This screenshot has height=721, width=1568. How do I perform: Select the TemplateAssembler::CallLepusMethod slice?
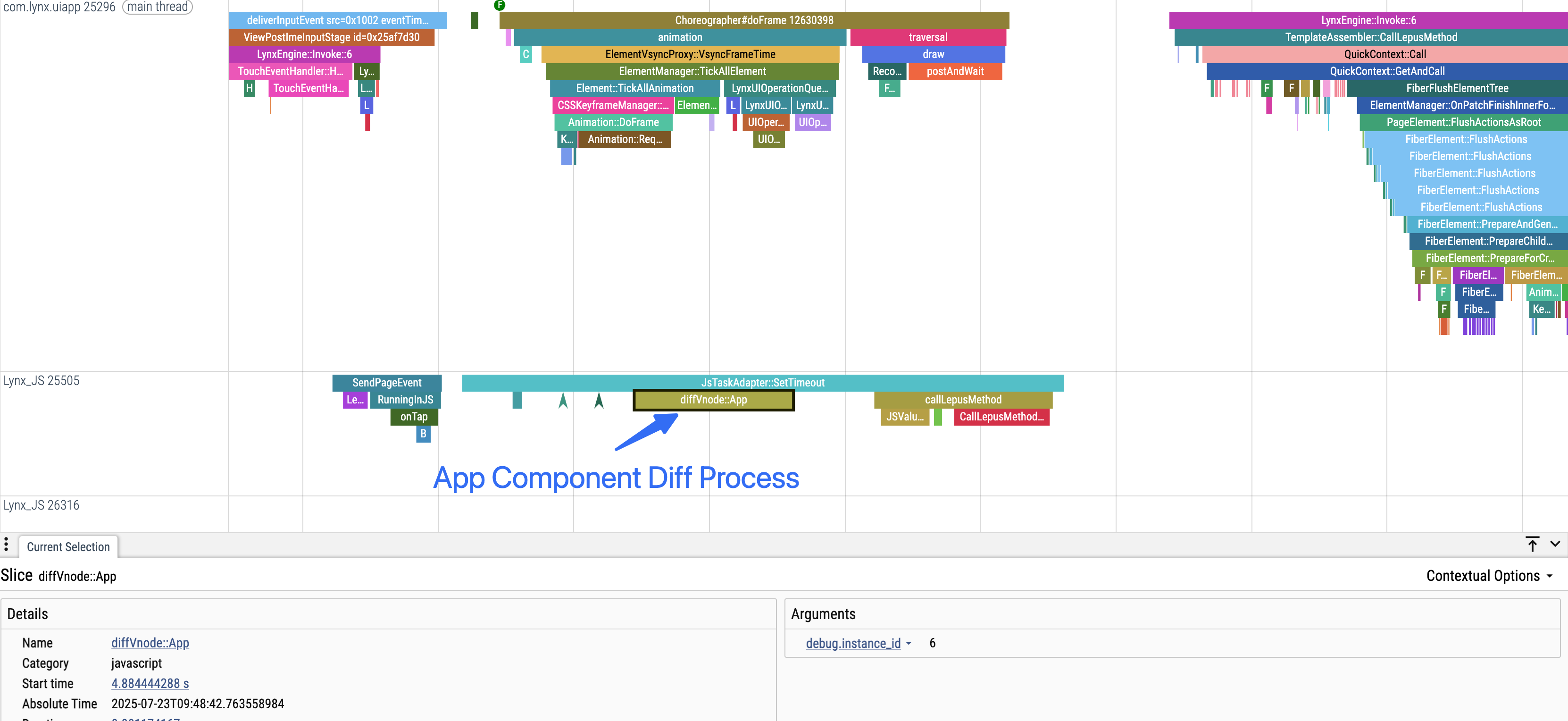(1371, 38)
